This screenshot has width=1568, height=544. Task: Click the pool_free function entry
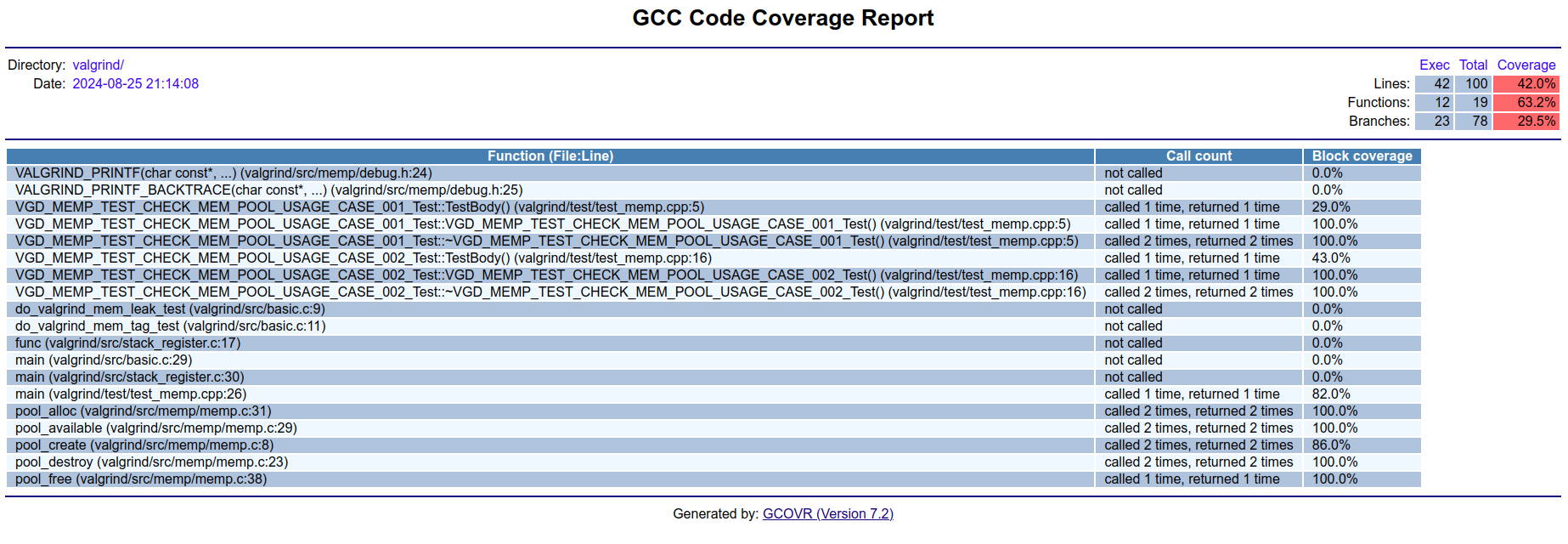pos(140,479)
